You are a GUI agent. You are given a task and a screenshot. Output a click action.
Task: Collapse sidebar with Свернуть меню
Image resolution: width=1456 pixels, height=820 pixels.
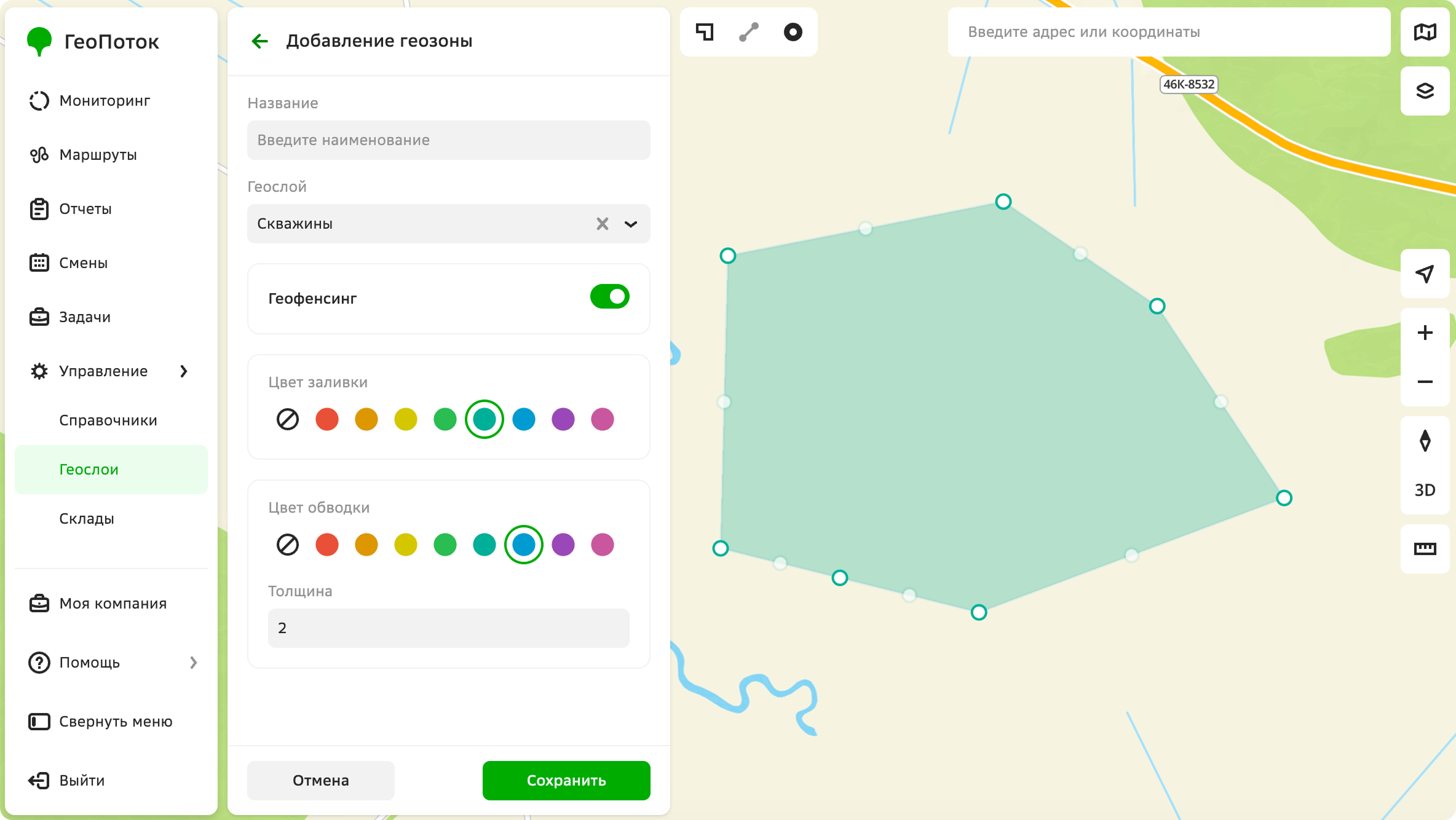coord(111,722)
